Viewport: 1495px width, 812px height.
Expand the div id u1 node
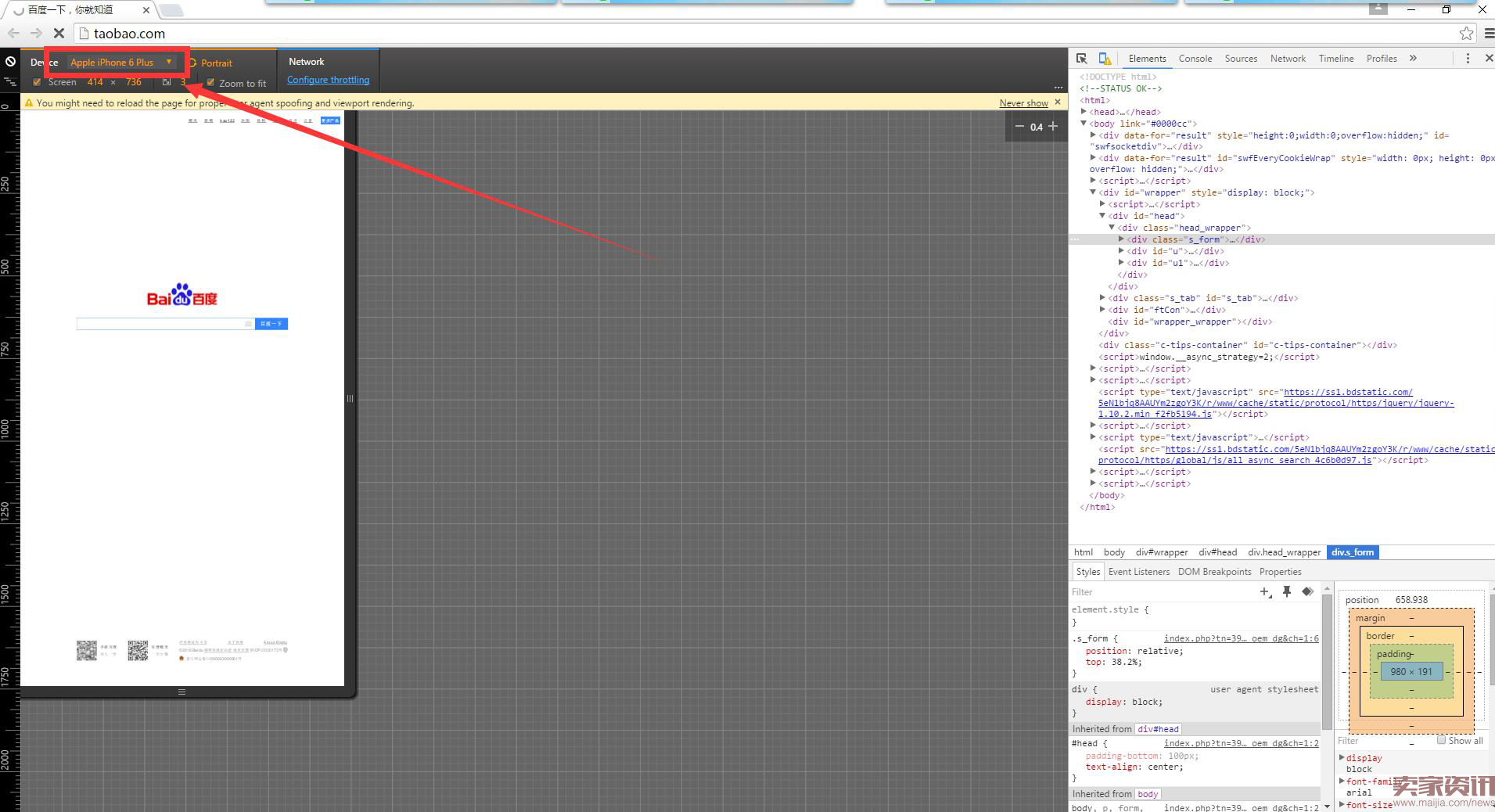[x=1121, y=263]
